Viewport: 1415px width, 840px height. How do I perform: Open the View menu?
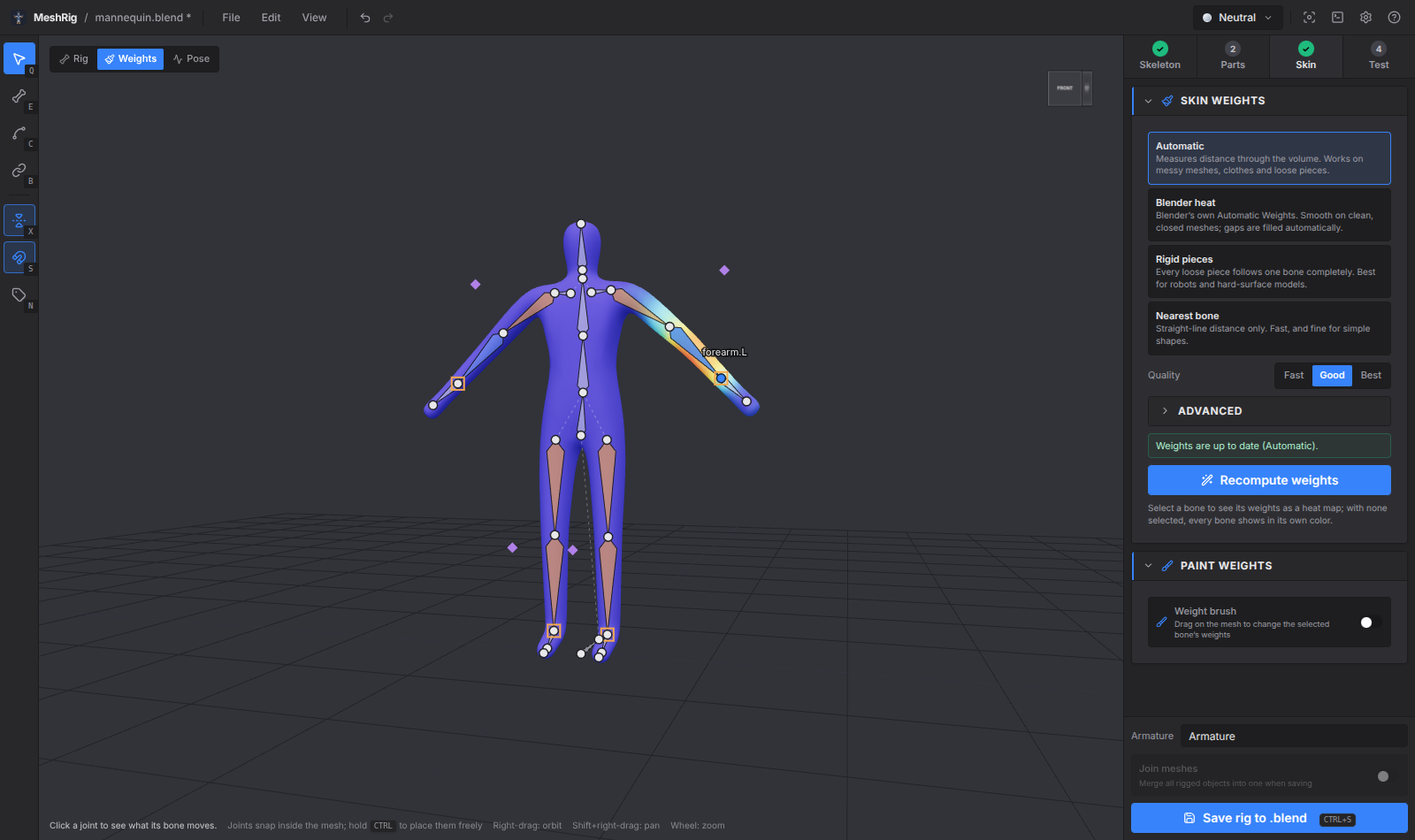(314, 18)
